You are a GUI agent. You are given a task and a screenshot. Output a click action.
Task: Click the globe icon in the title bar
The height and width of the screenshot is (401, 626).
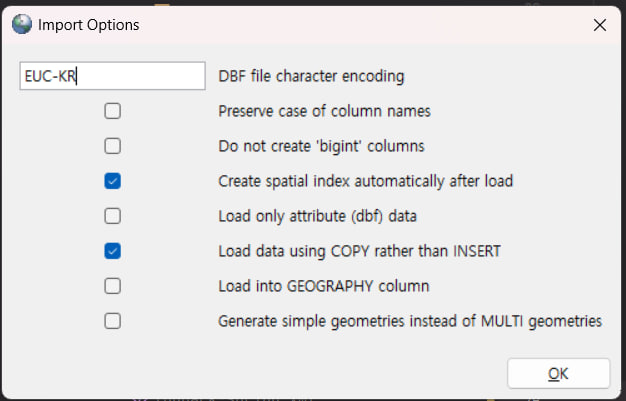pyautogui.click(x=22, y=24)
